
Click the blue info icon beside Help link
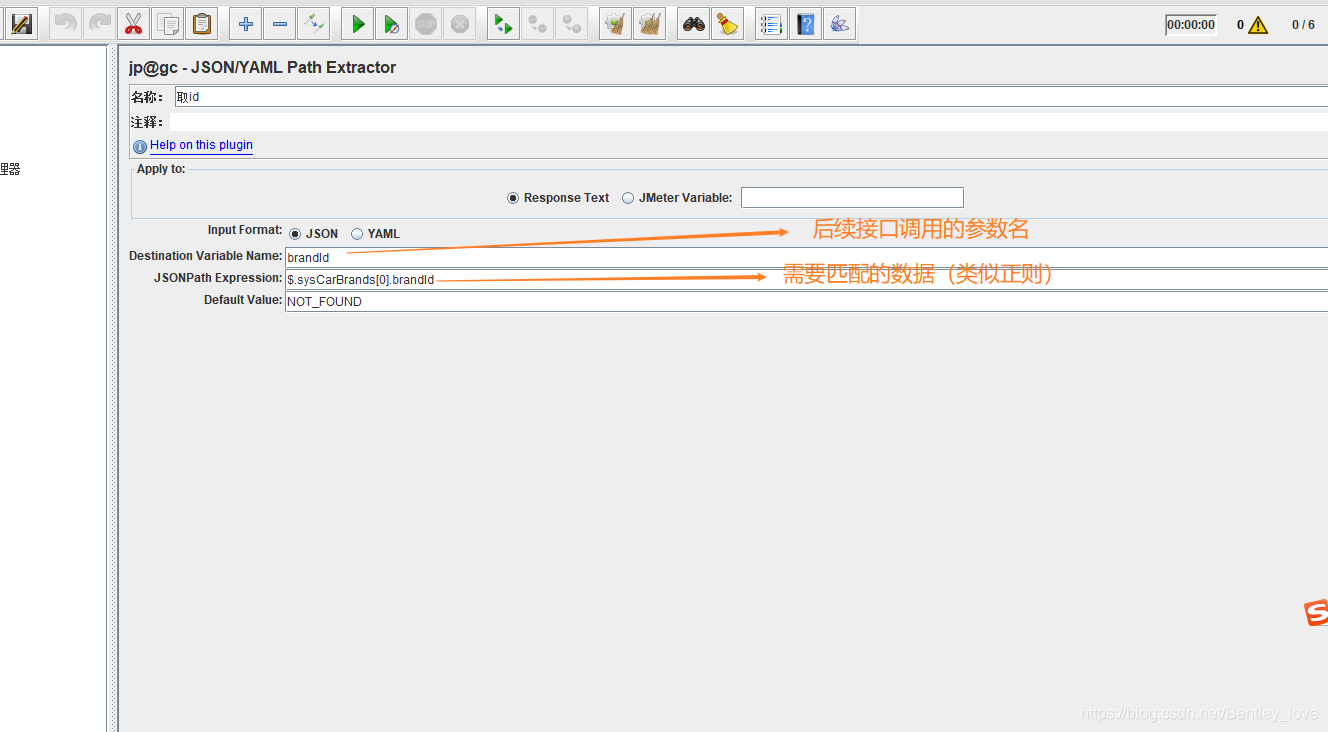click(140, 147)
